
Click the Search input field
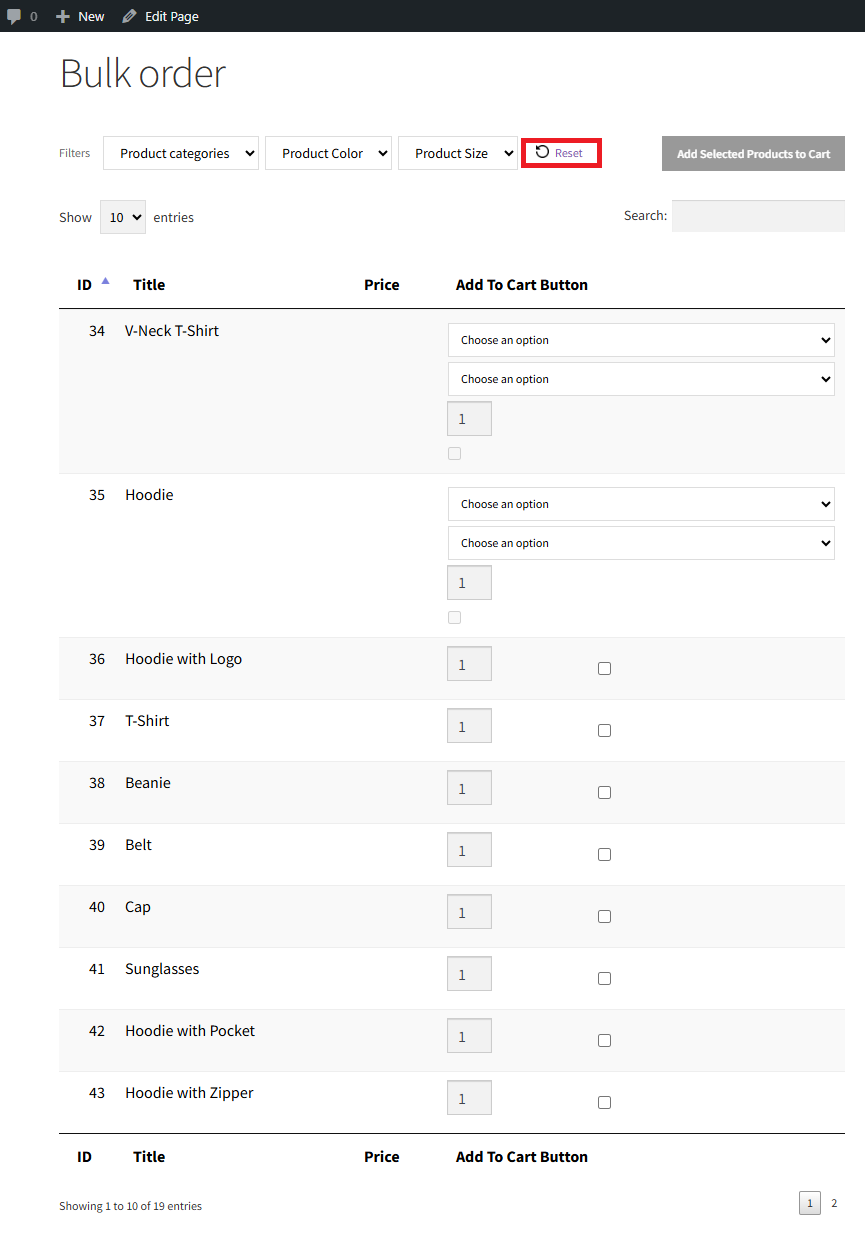[x=757, y=216]
